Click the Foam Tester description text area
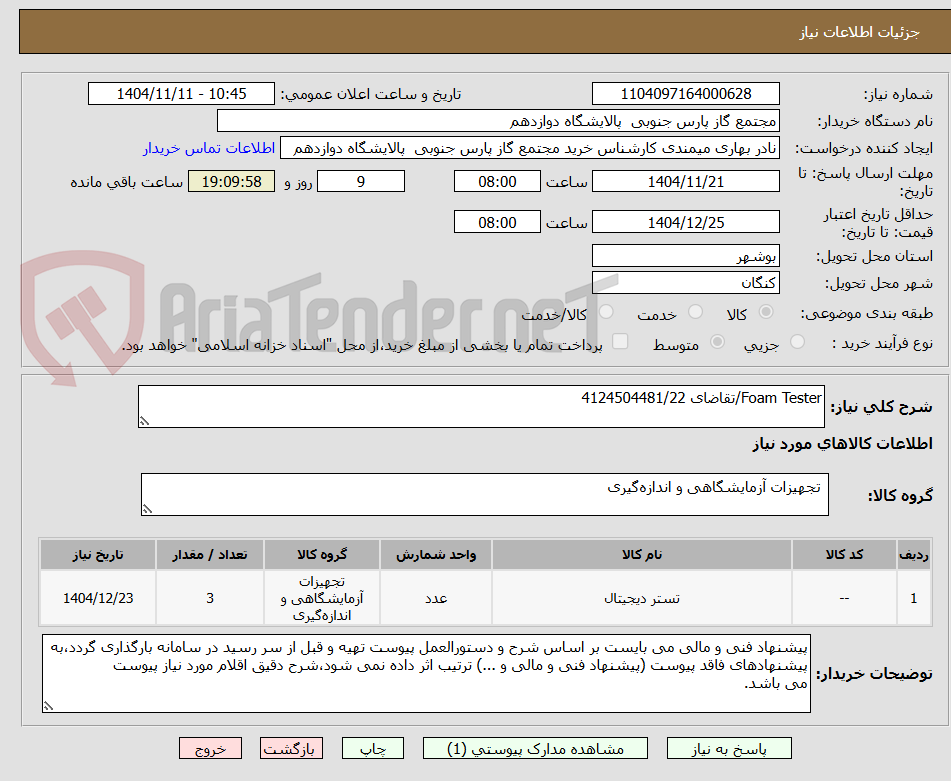 [481, 406]
